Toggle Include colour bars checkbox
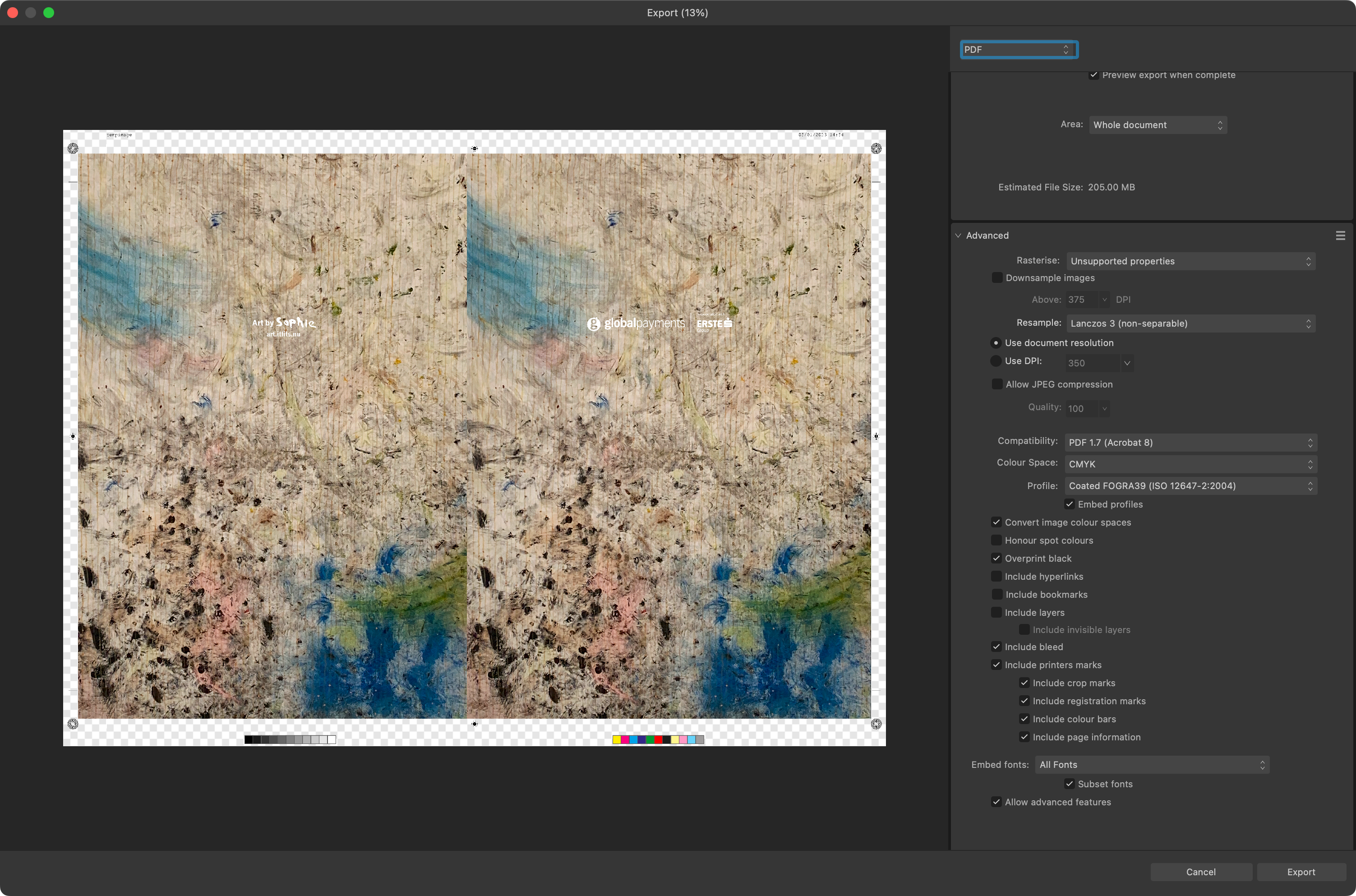The height and width of the screenshot is (896, 1356). click(1024, 719)
